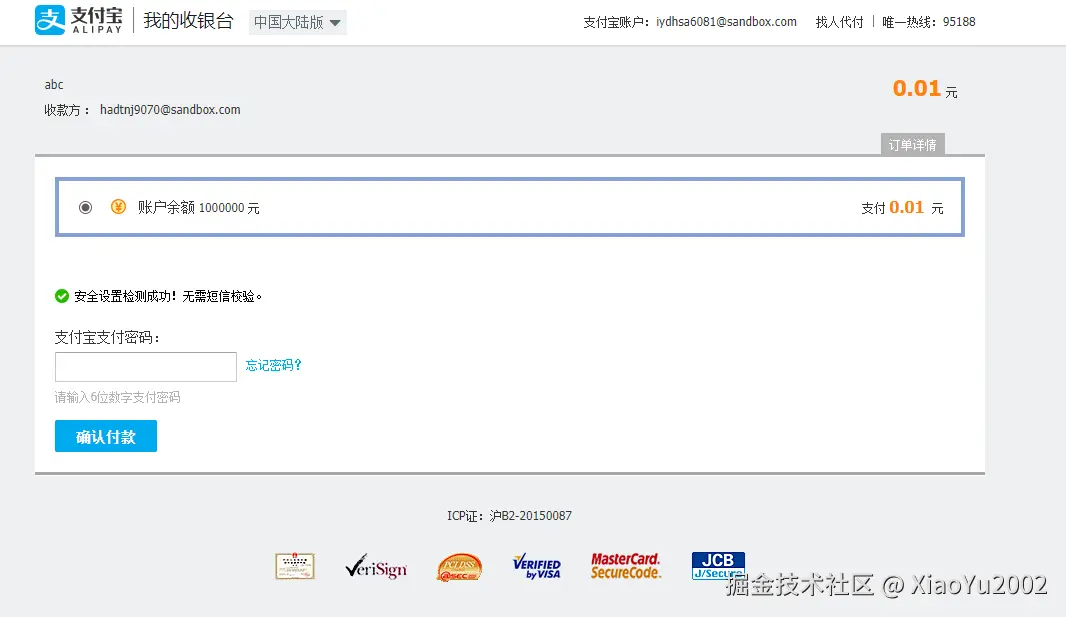Click the VeriSign badge
Image resolution: width=1066 pixels, height=617 pixels.
click(376, 567)
